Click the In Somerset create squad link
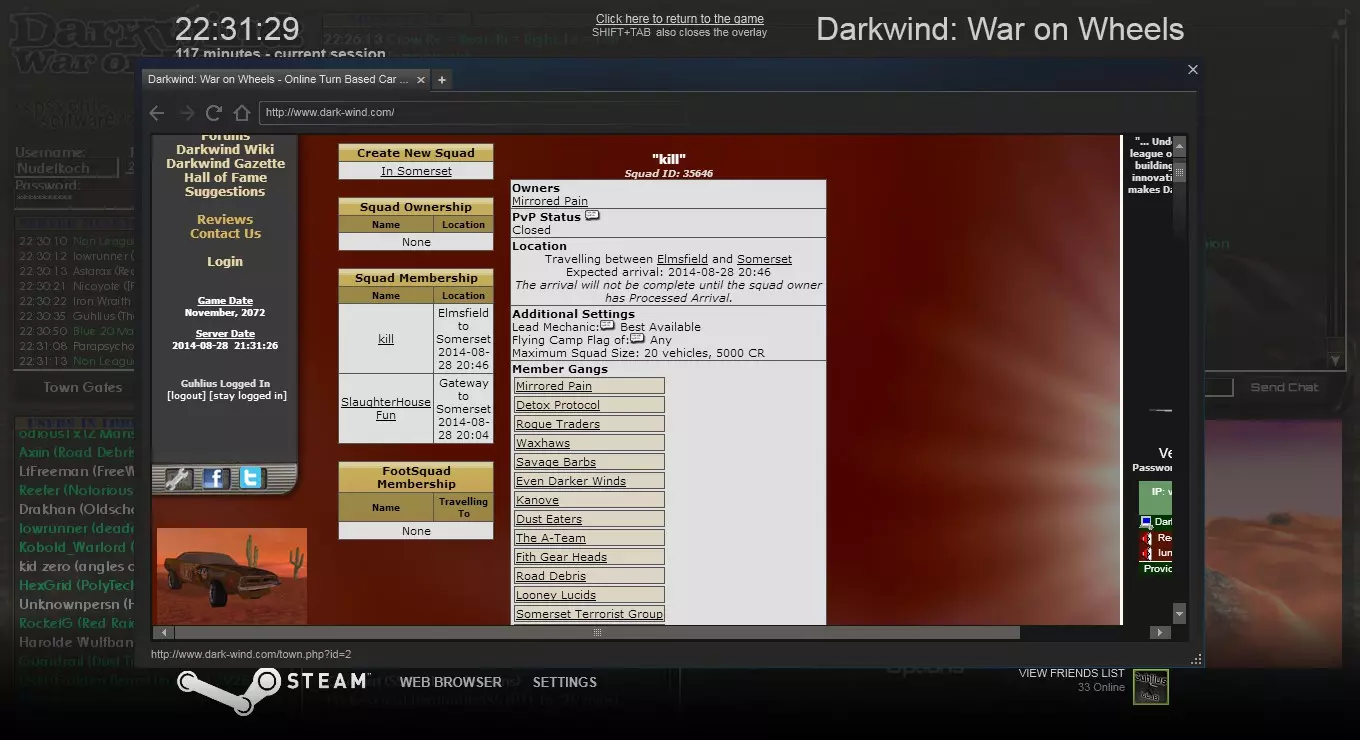The width and height of the screenshot is (1360, 740). click(x=416, y=171)
